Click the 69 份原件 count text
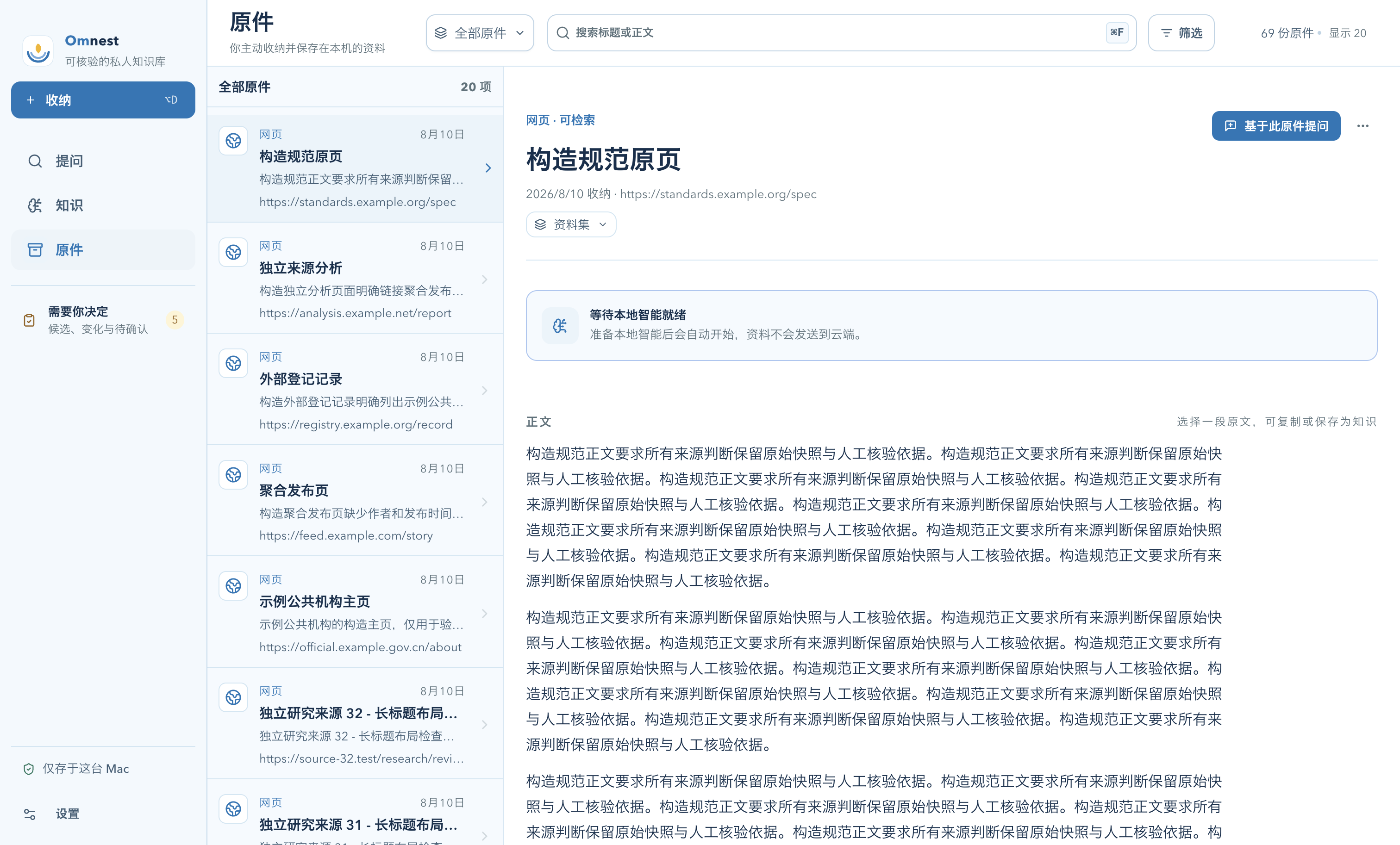 point(1287,33)
